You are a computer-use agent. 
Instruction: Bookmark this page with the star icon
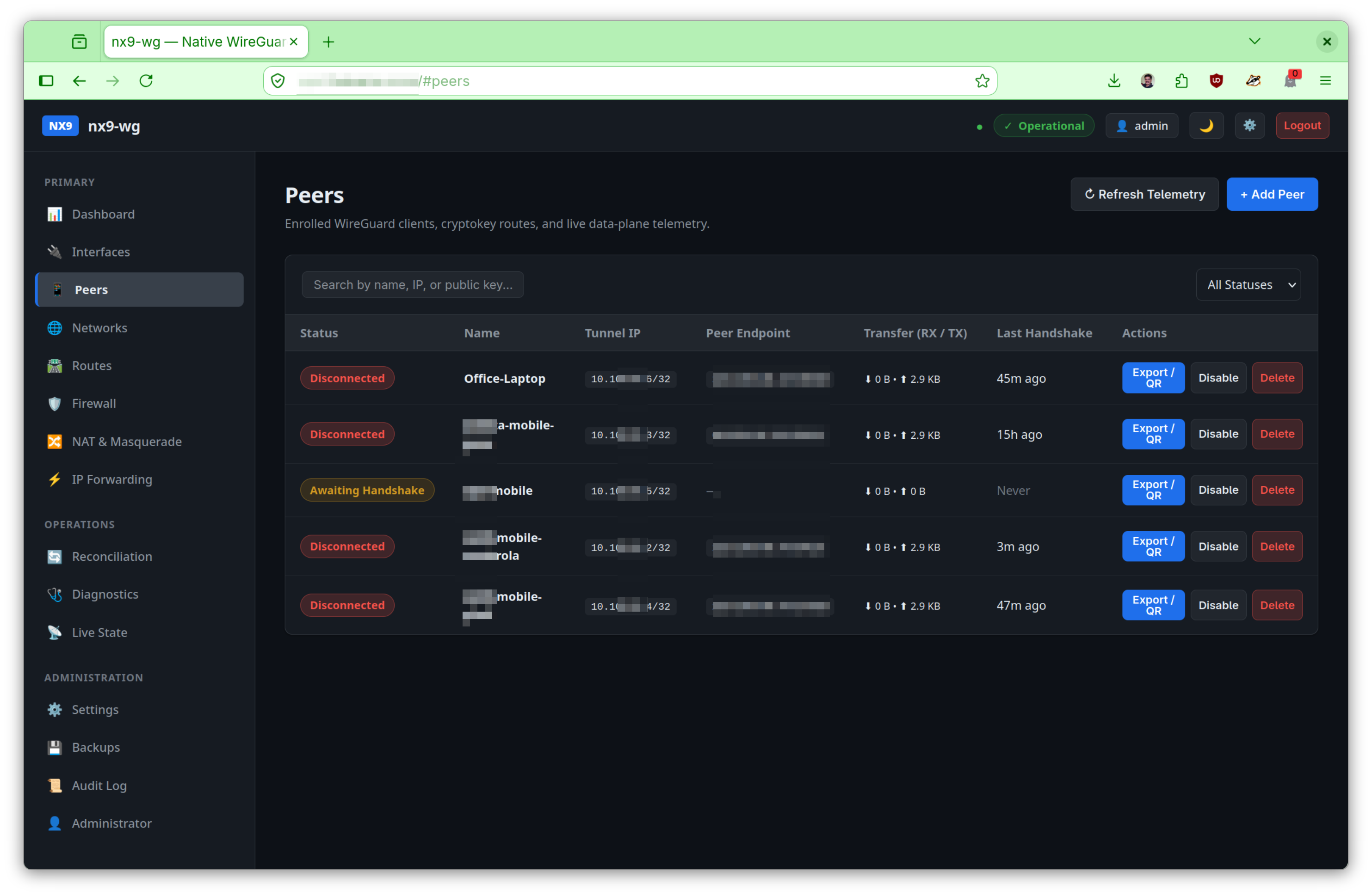(982, 80)
